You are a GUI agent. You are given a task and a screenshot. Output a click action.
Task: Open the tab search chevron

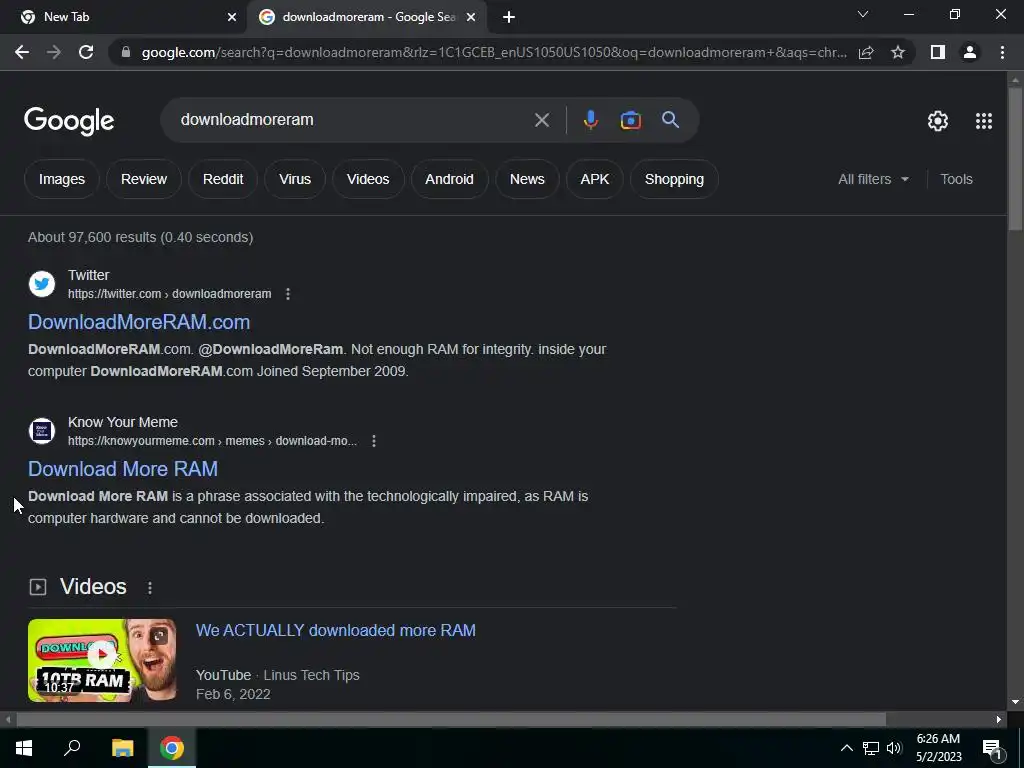click(x=863, y=14)
